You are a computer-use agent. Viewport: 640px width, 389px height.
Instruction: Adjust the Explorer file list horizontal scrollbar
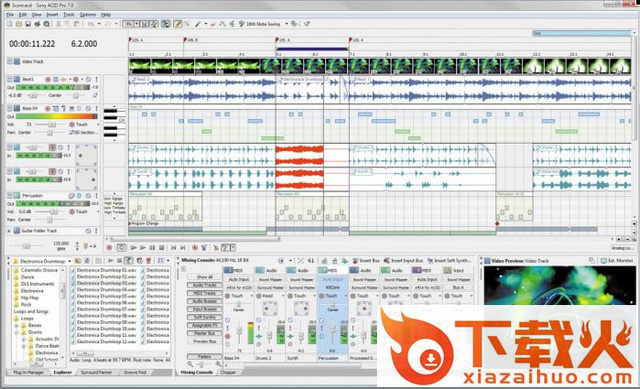coord(85,353)
